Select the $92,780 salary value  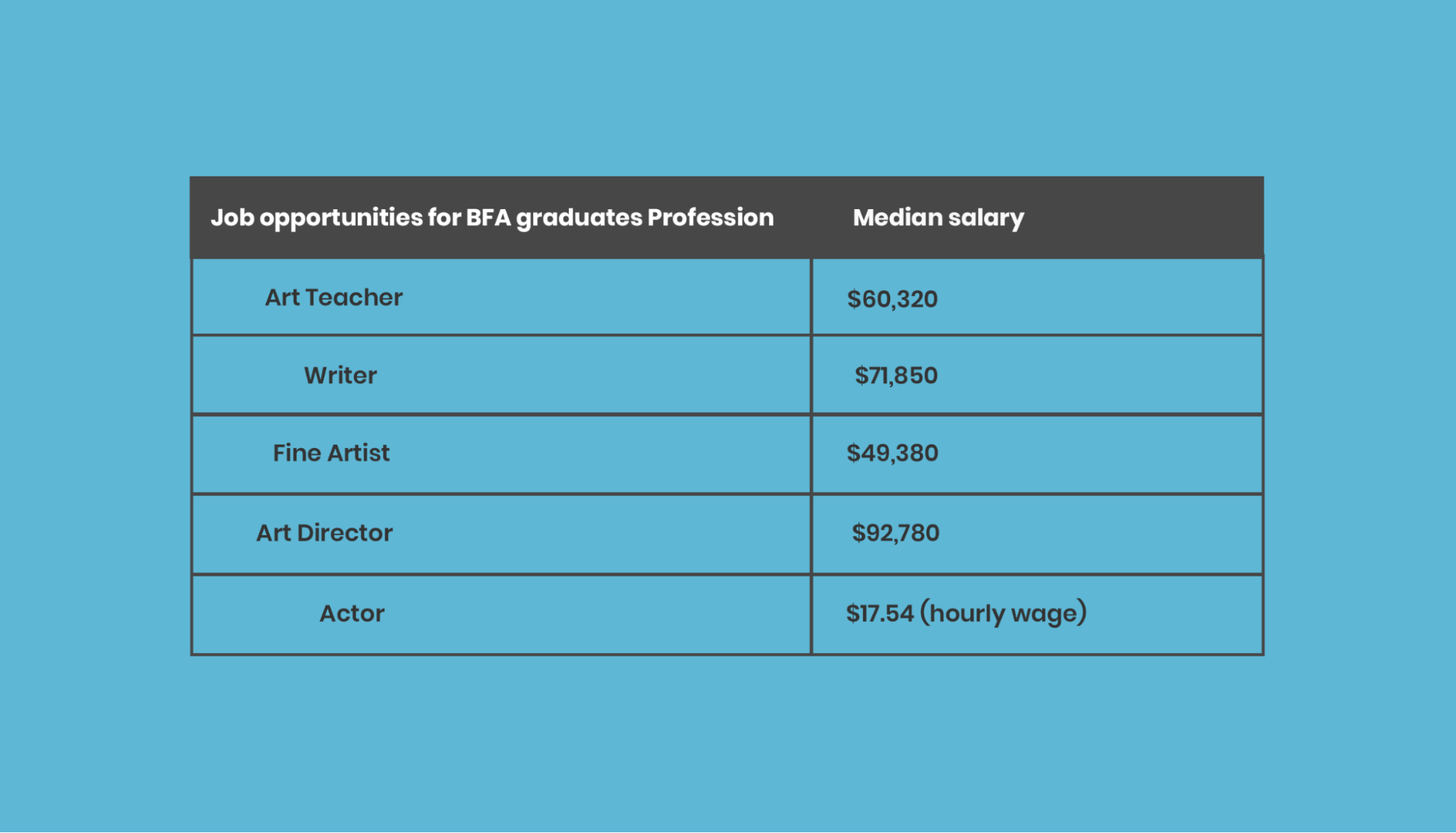(895, 533)
